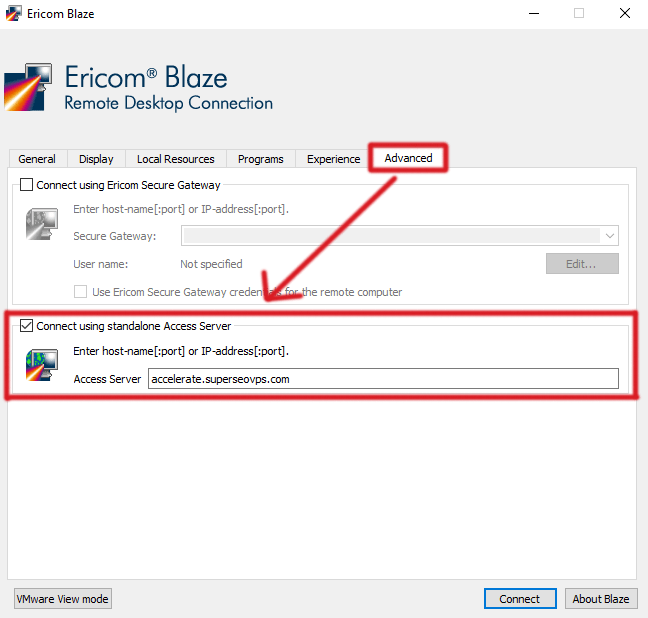This screenshot has width=648, height=618.
Task: Click the greyed host-name hint under Secure Gateway
Action: tap(181, 209)
